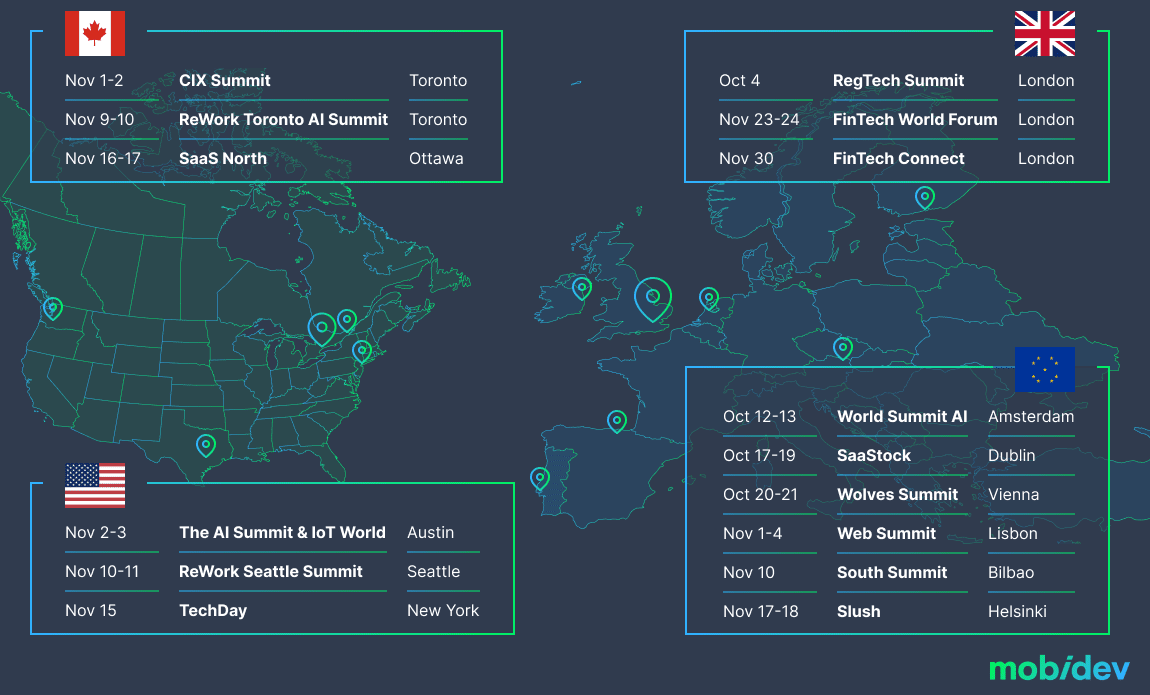Select the Seattle map pin on the US west coast
1150x695 pixels.
(52, 308)
